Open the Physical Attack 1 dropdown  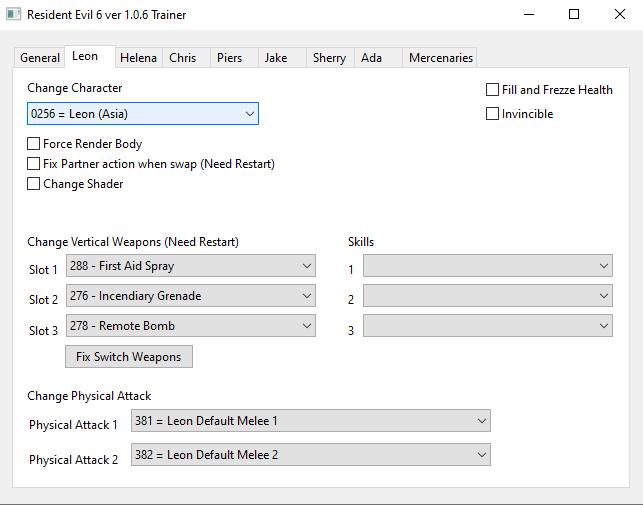click(x=311, y=420)
